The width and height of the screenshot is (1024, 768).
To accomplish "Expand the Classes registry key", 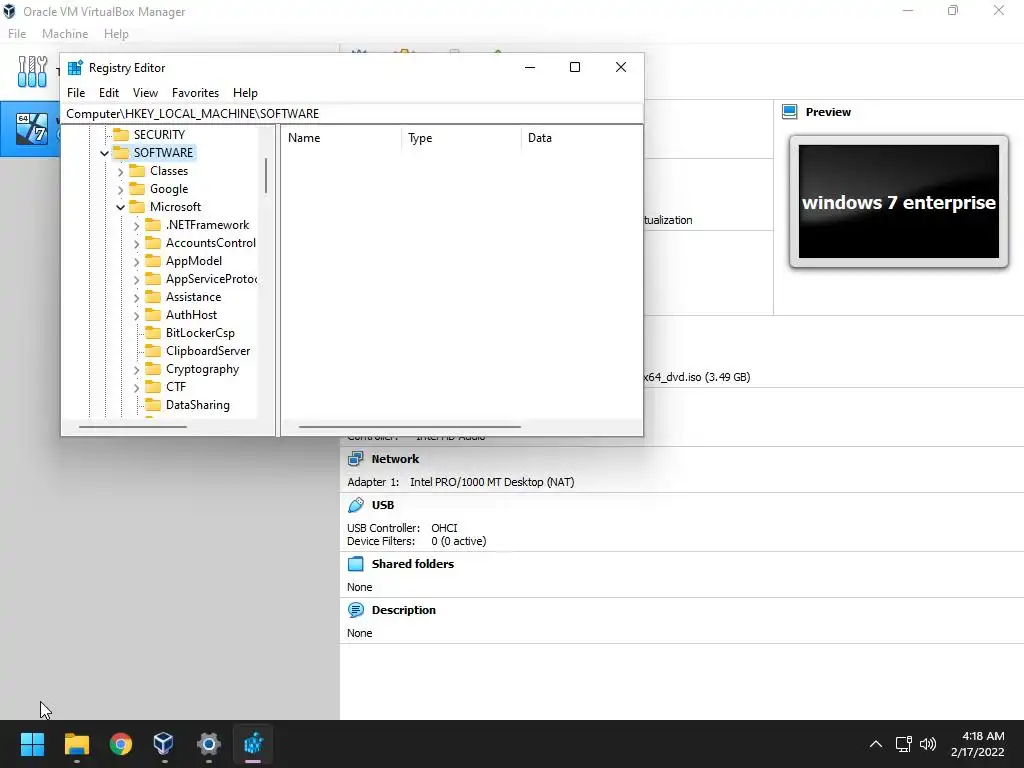I will tap(120, 172).
